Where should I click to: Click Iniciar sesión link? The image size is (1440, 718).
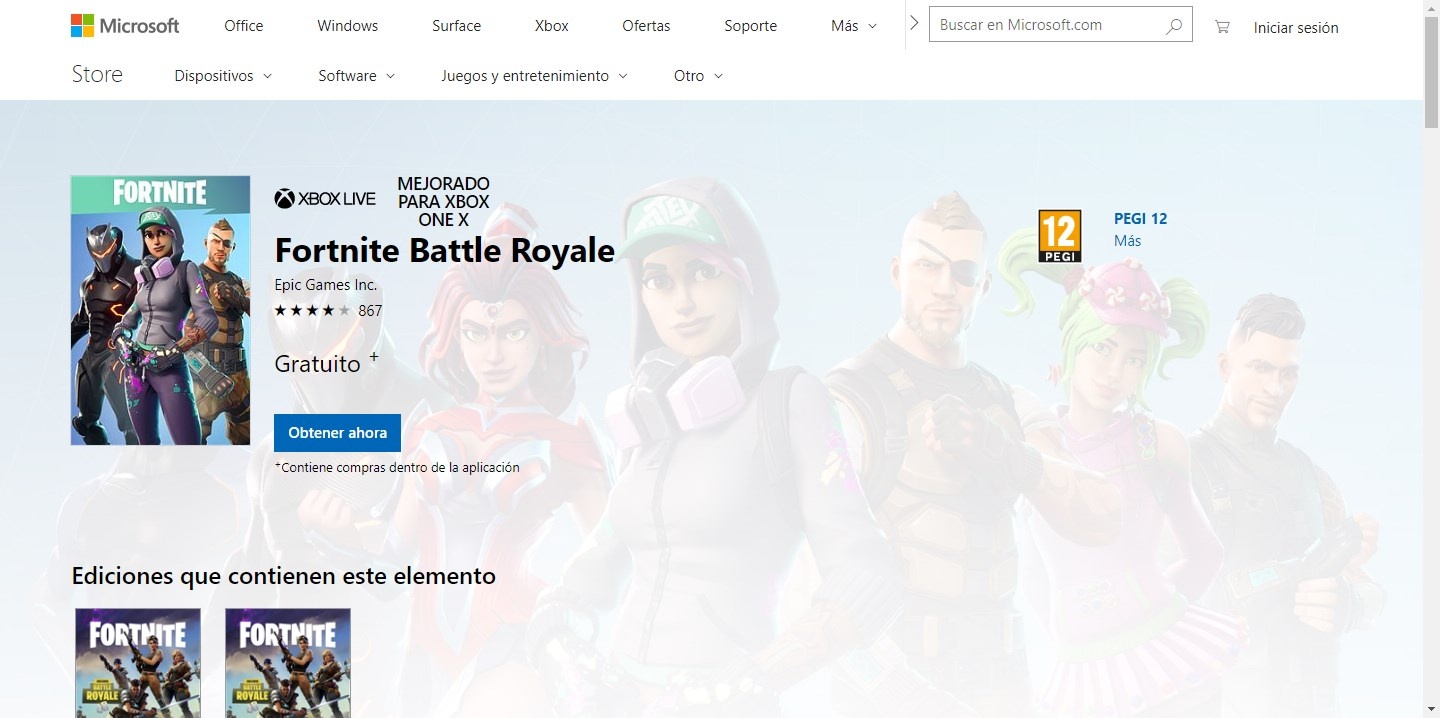(x=1296, y=28)
